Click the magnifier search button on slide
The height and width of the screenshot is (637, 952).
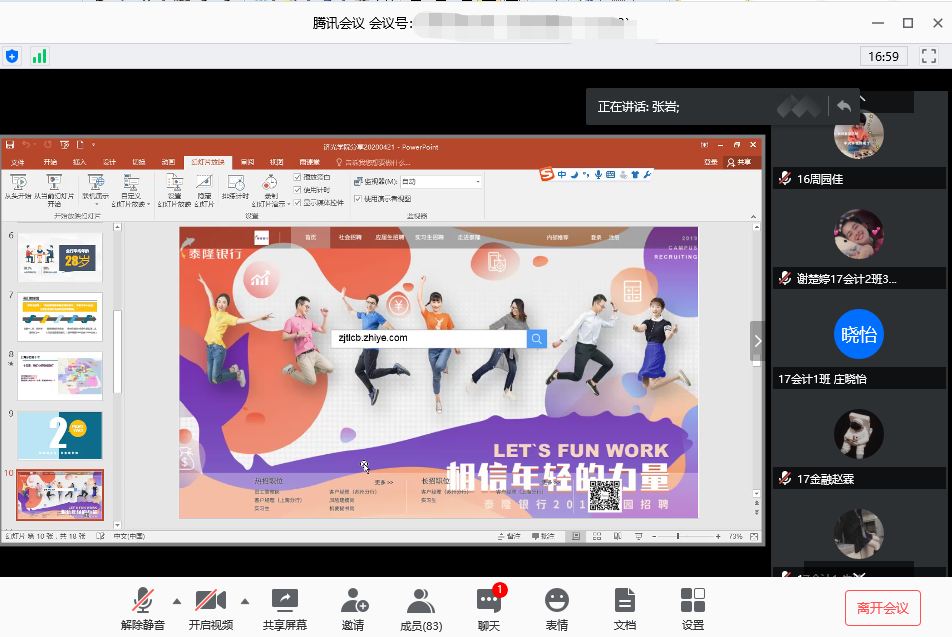537,338
